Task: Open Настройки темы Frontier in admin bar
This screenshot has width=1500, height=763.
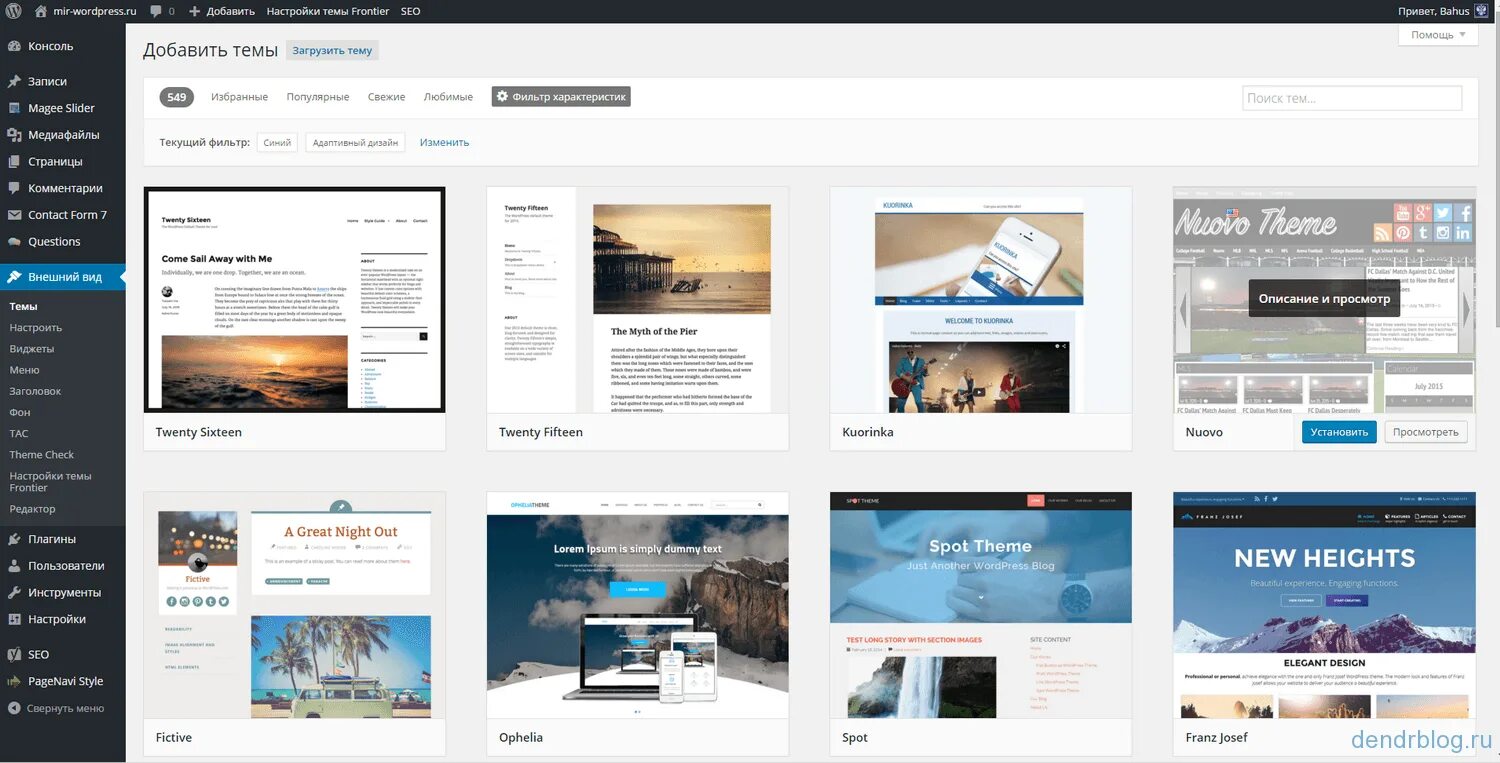Action: coord(328,12)
